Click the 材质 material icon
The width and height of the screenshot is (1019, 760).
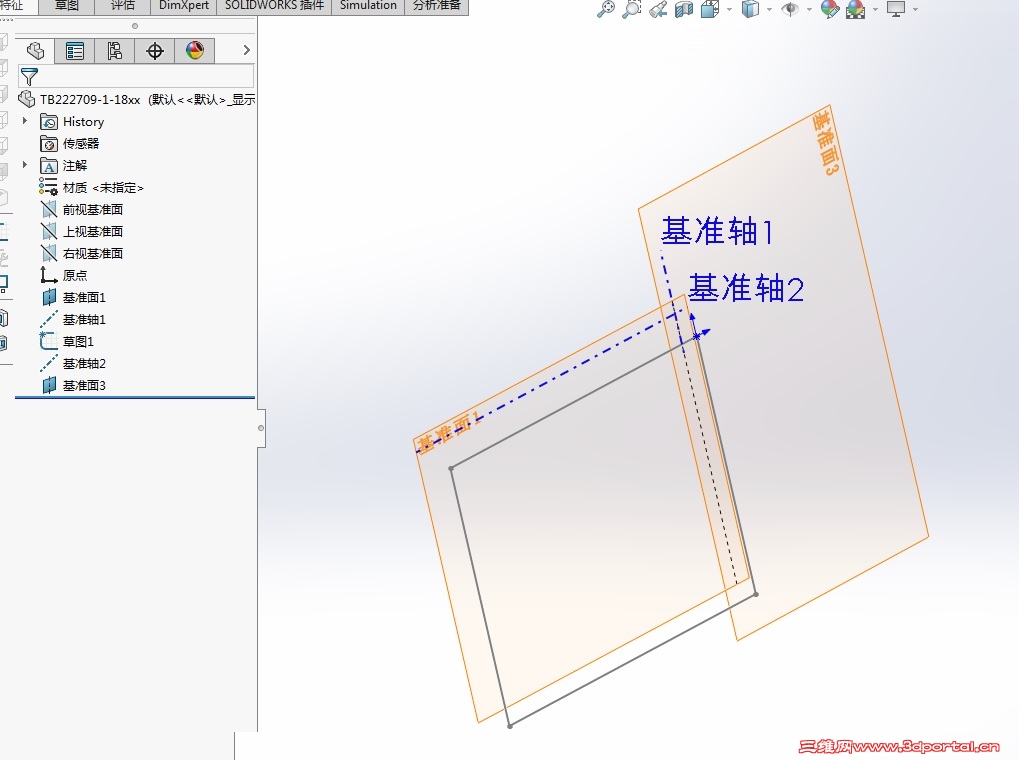48,187
